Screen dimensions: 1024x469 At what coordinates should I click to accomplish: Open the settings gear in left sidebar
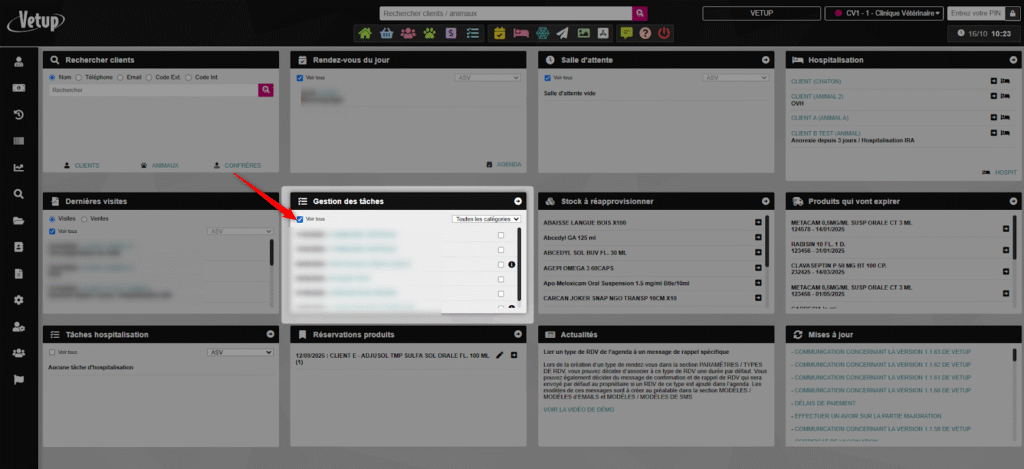point(18,300)
